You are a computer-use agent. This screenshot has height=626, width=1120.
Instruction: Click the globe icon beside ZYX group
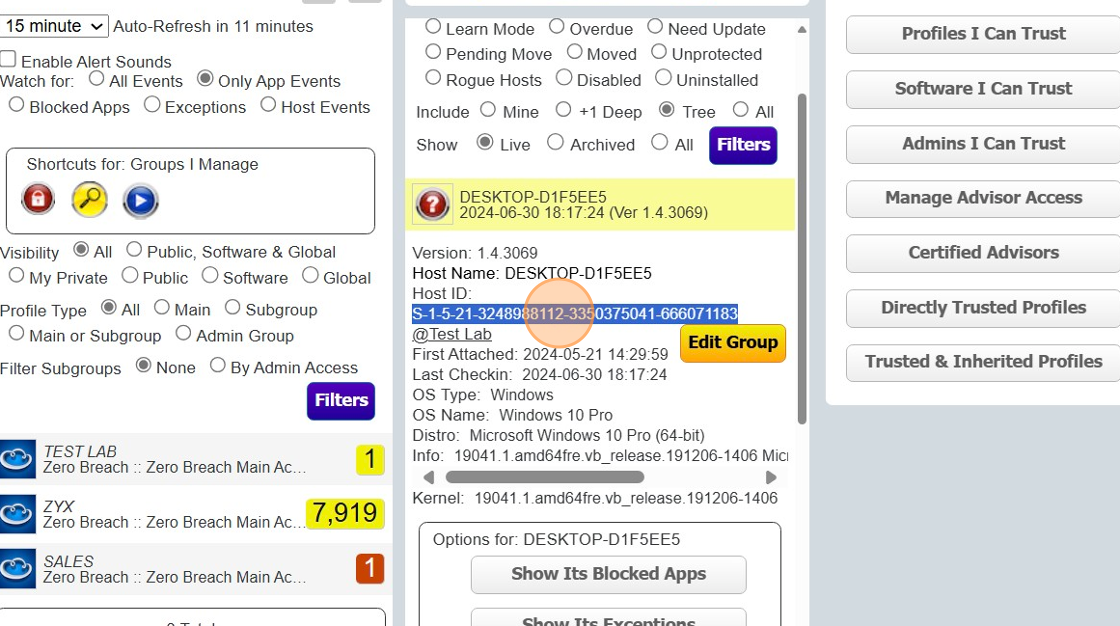click(x=18, y=513)
